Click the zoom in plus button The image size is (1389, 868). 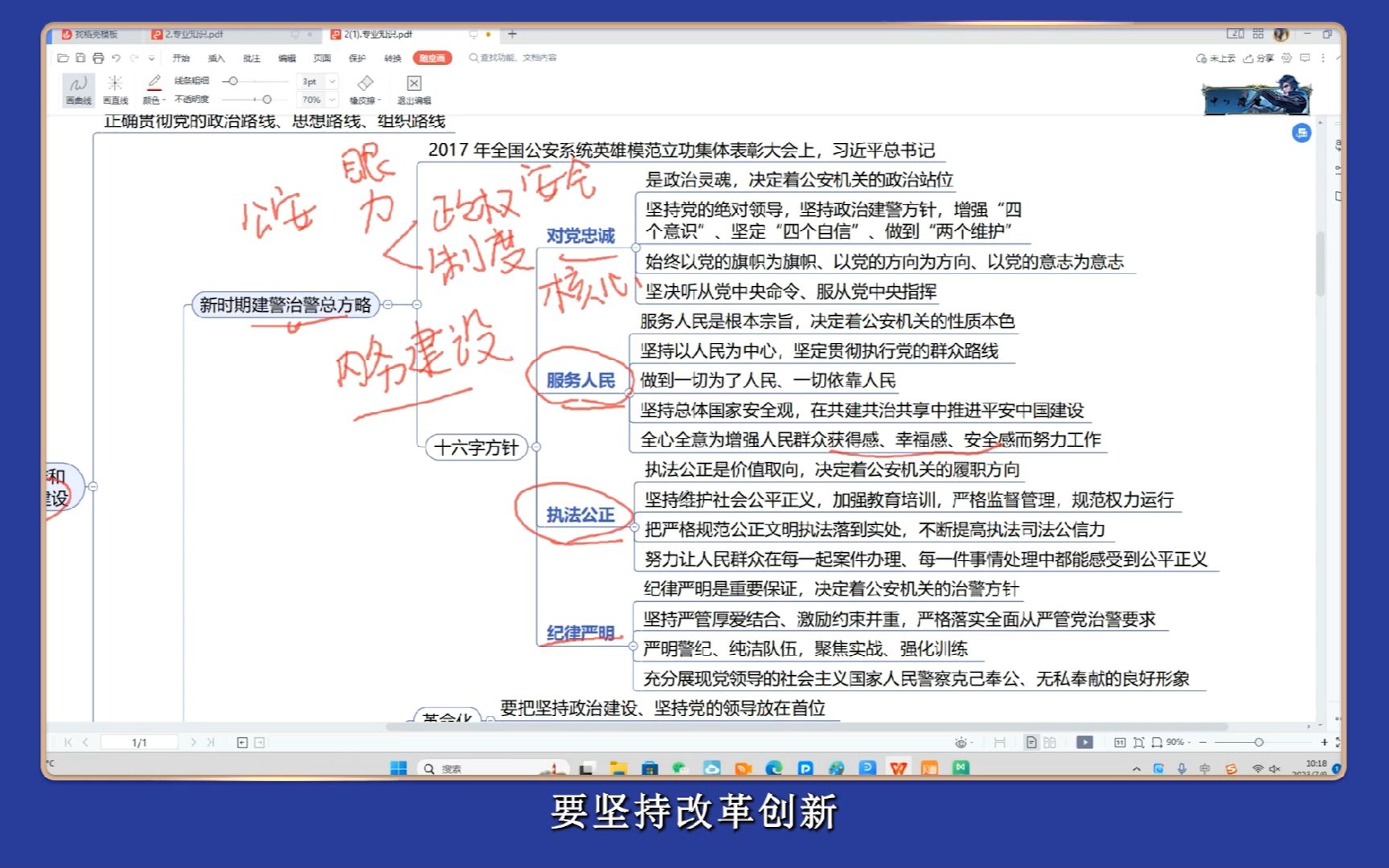coord(1324,743)
